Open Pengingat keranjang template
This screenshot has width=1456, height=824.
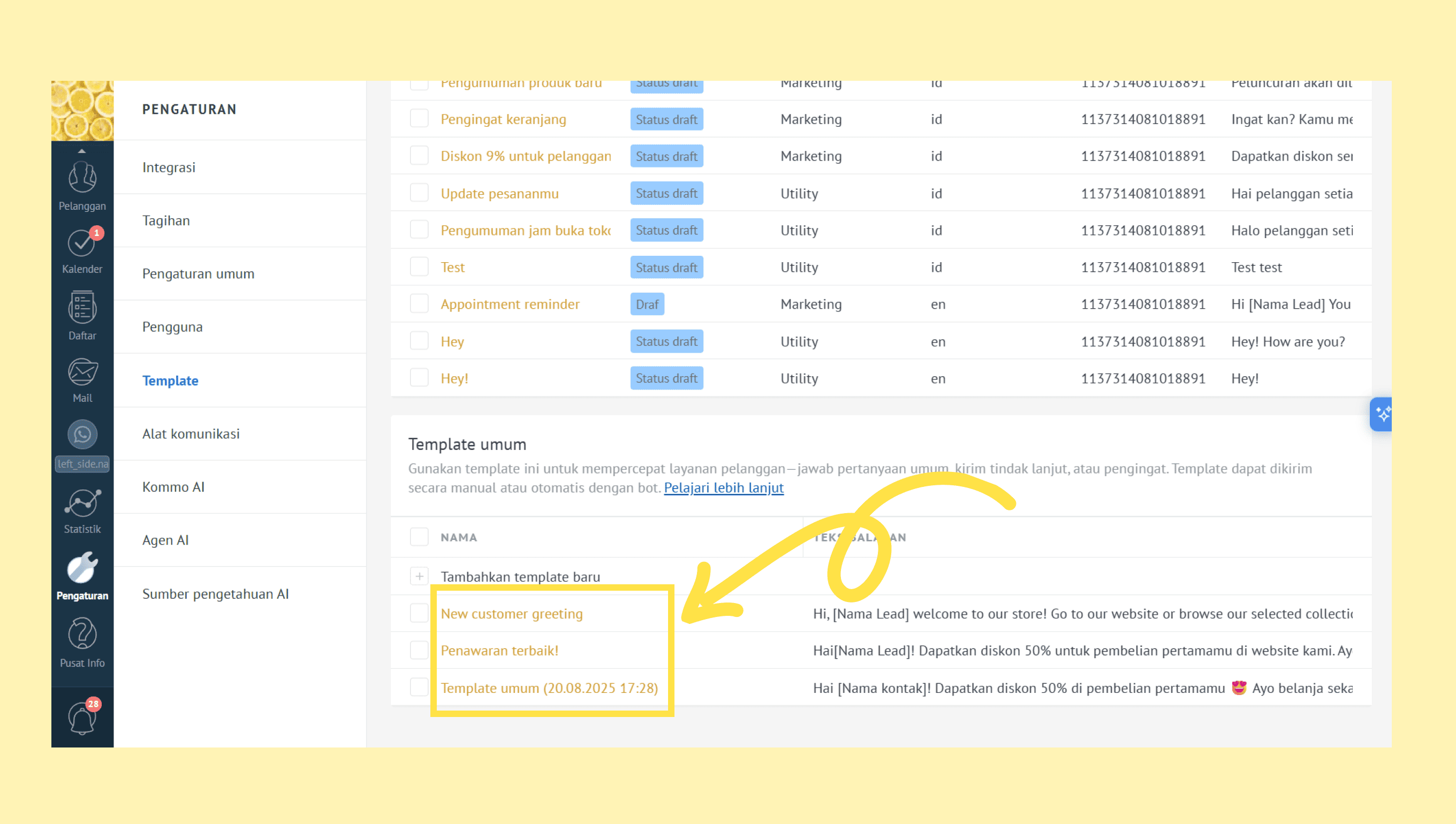[x=503, y=119]
